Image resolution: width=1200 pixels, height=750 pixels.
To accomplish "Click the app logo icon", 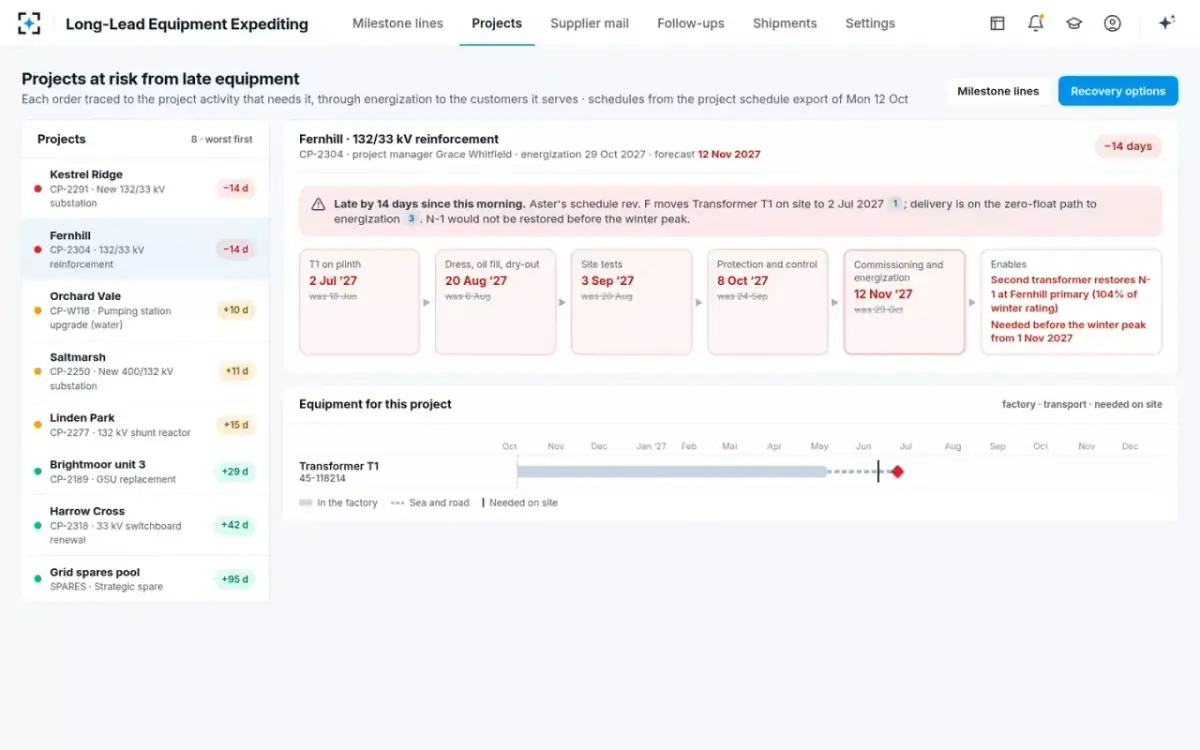I will [29, 23].
